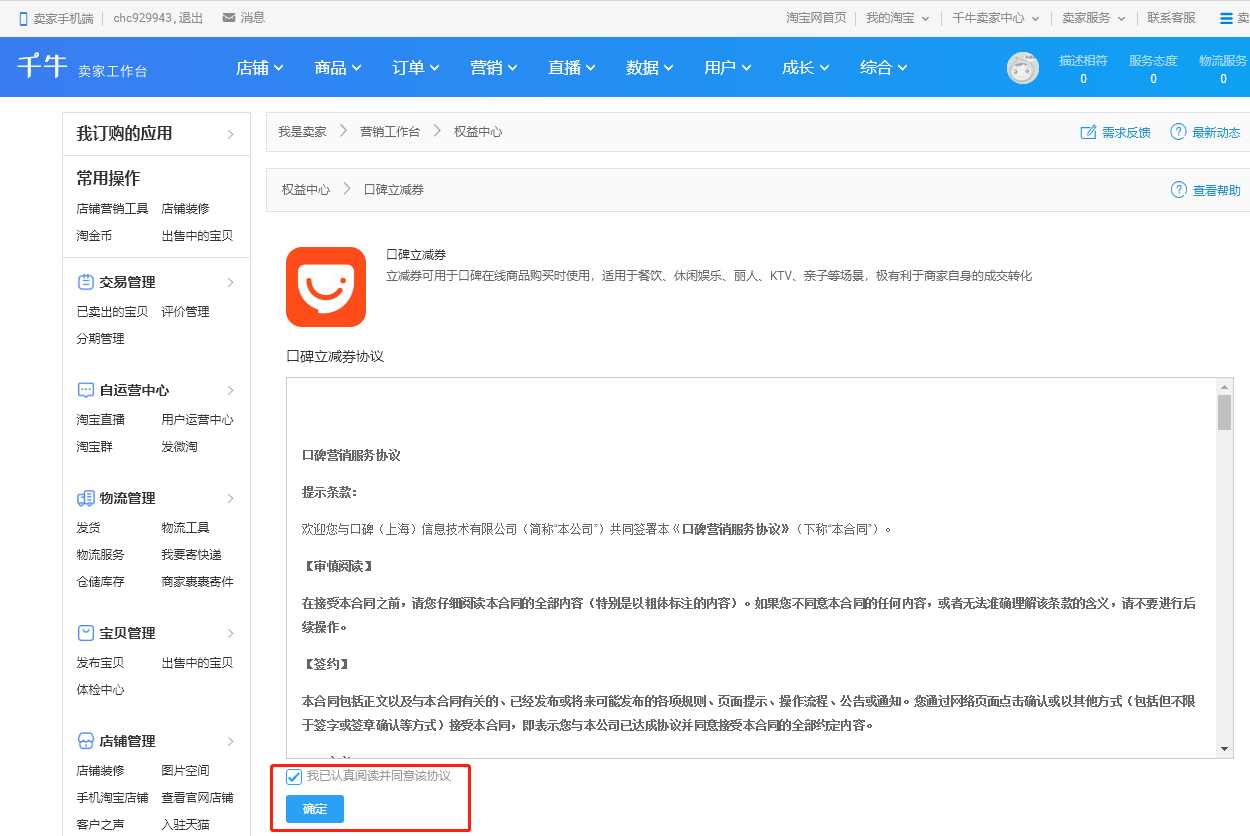Open 淘金币 in sidebar
Screen dimensions: 1250x836
[94, 236]
